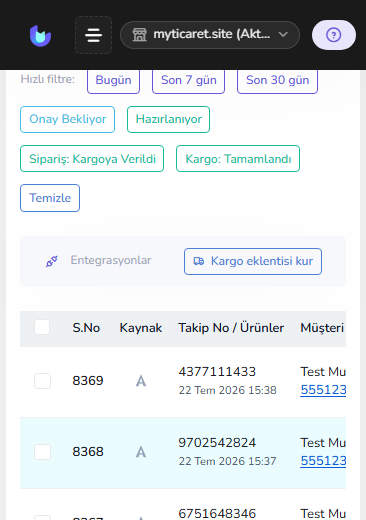The image size is (366, 520).
Task: Open the help question-mark button
Action: click(334, 35)
